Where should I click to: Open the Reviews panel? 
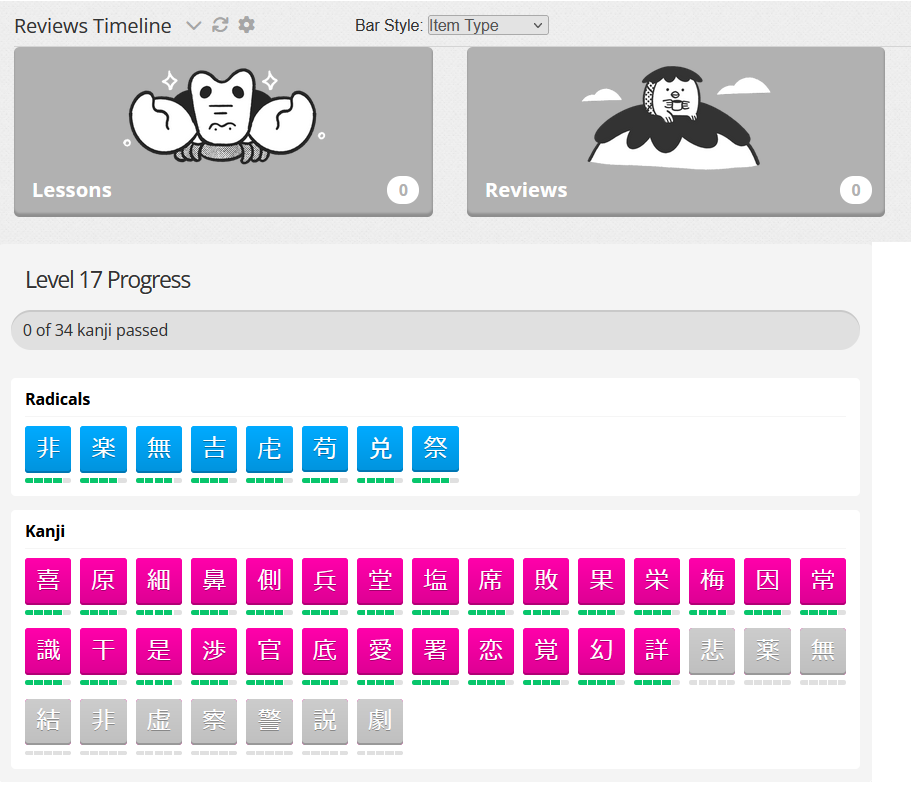[x=676, y=132]
